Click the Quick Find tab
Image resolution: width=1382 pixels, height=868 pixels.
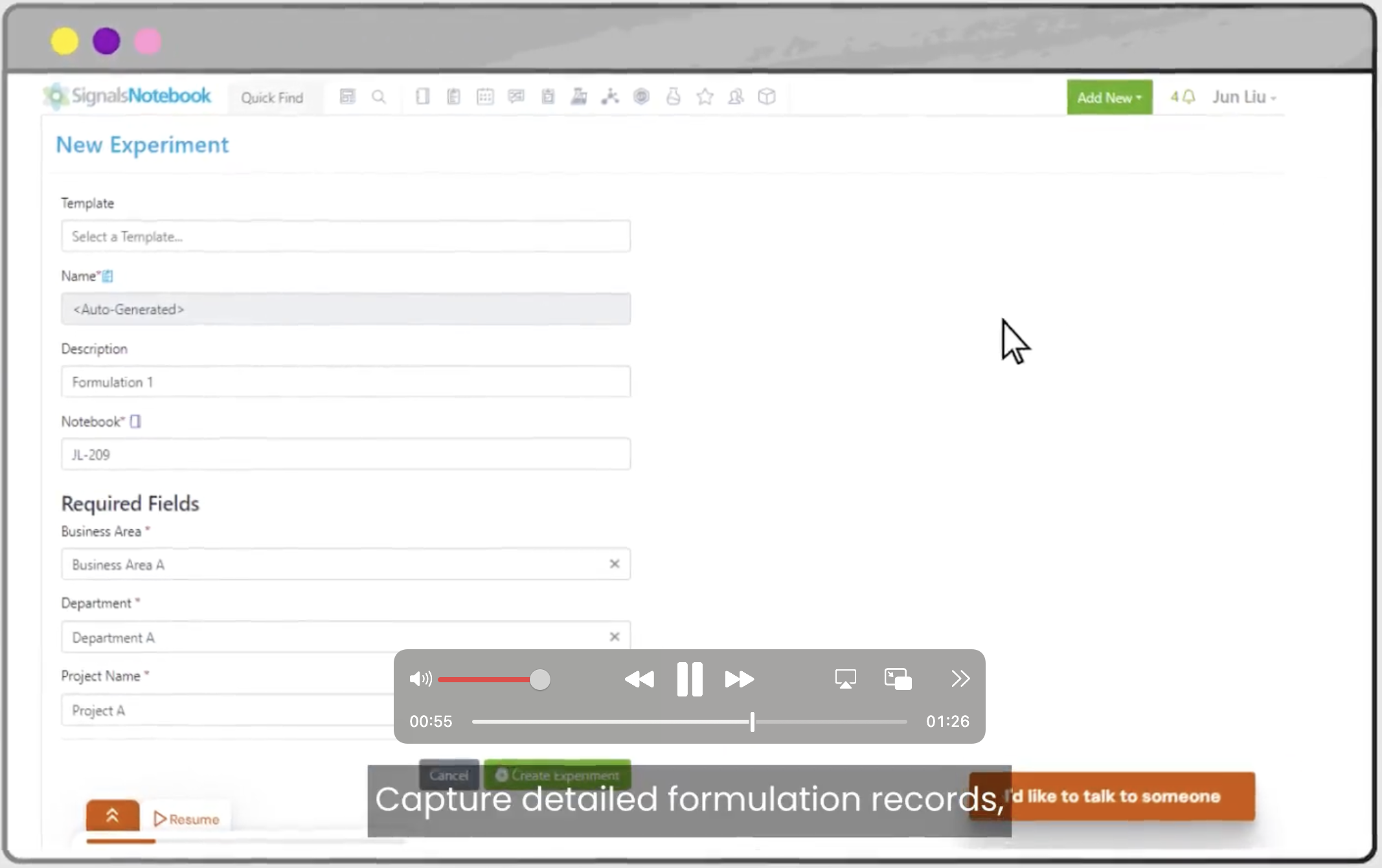pos(272,98)
